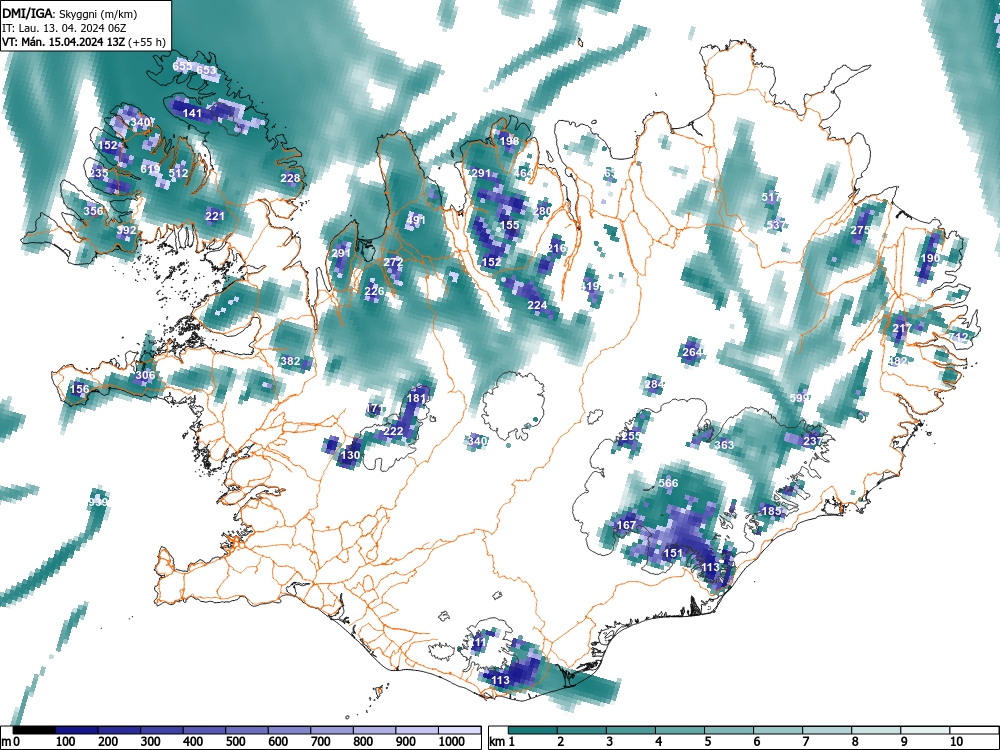
Task: Click the 5–6 km legend swatch
Action: [x=729, y=730]
